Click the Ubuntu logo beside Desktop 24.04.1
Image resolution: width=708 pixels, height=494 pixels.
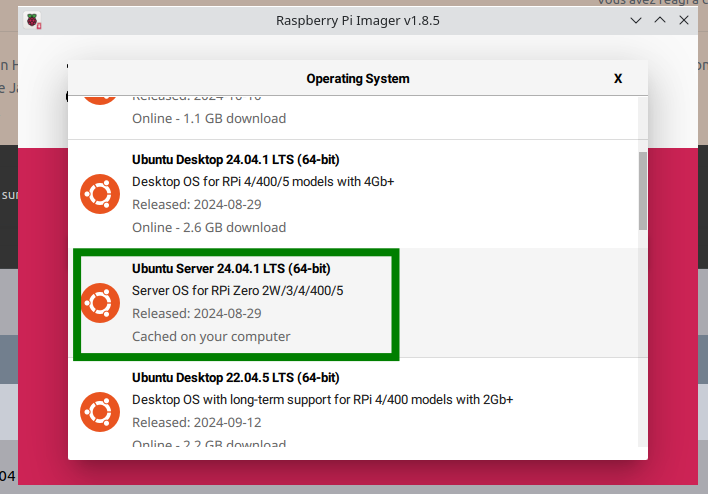click(x=100, y=193)
